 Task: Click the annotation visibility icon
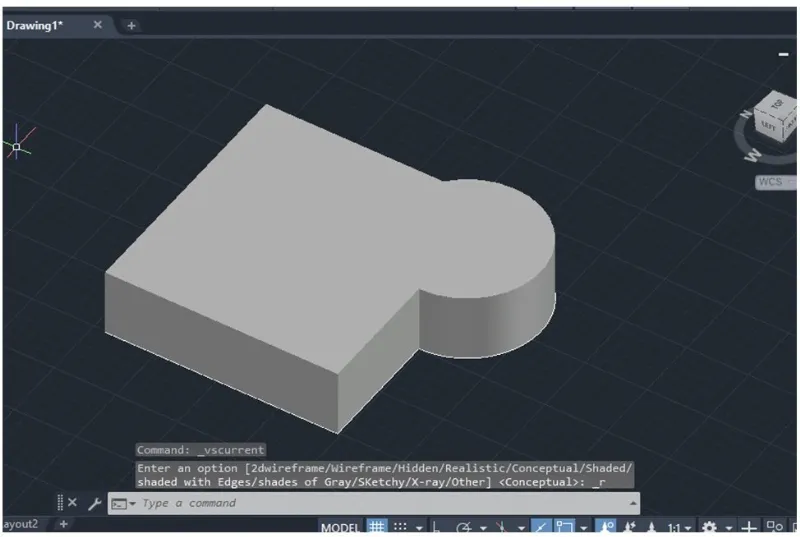pos(607,527)
